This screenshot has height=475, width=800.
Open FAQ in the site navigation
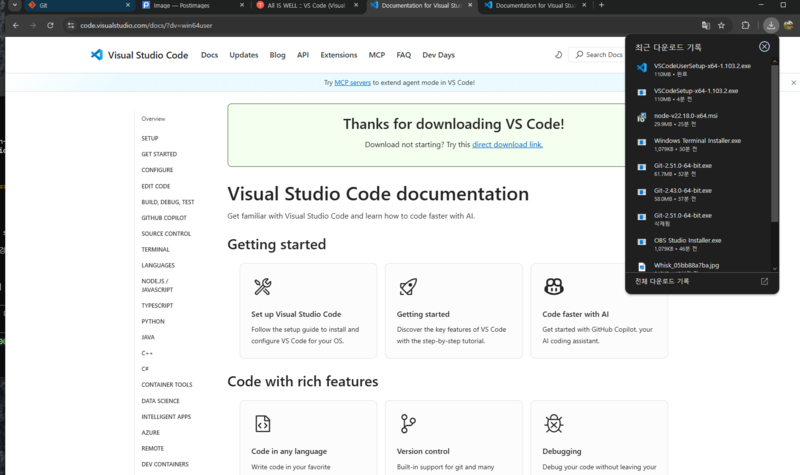(404, 55)
